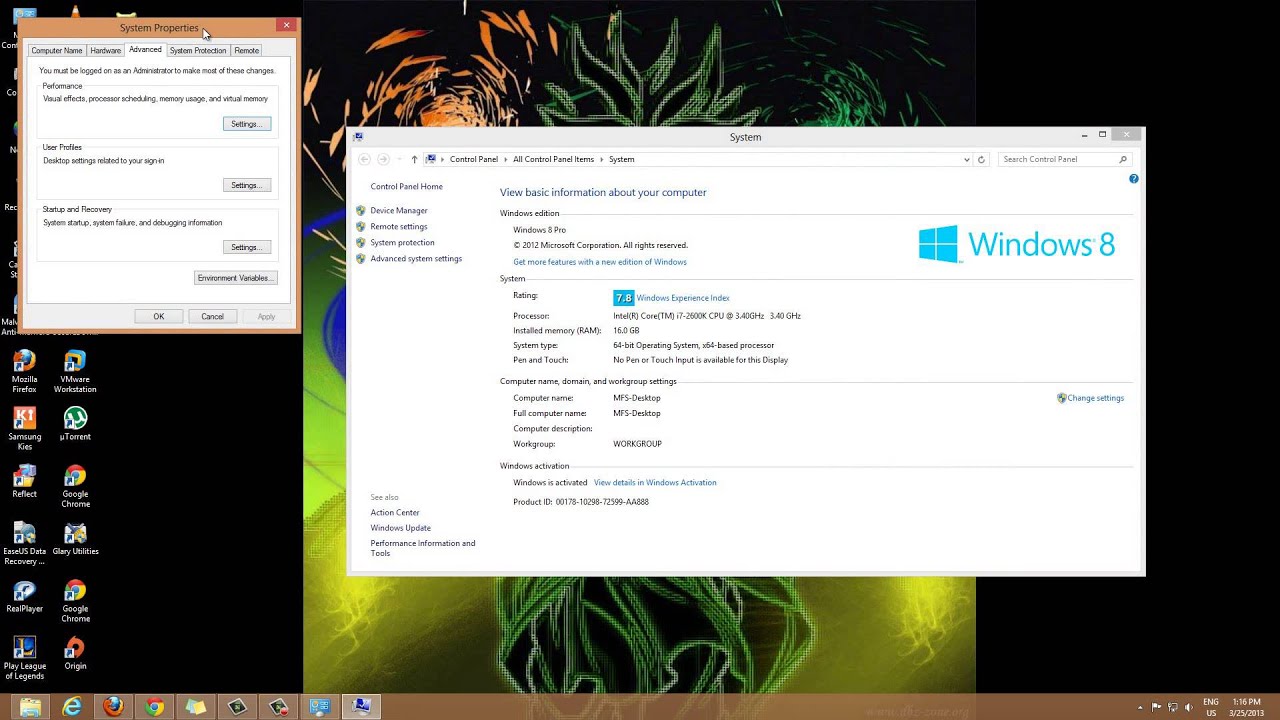Open Action Center flag in system tray

click(1156, 707)
